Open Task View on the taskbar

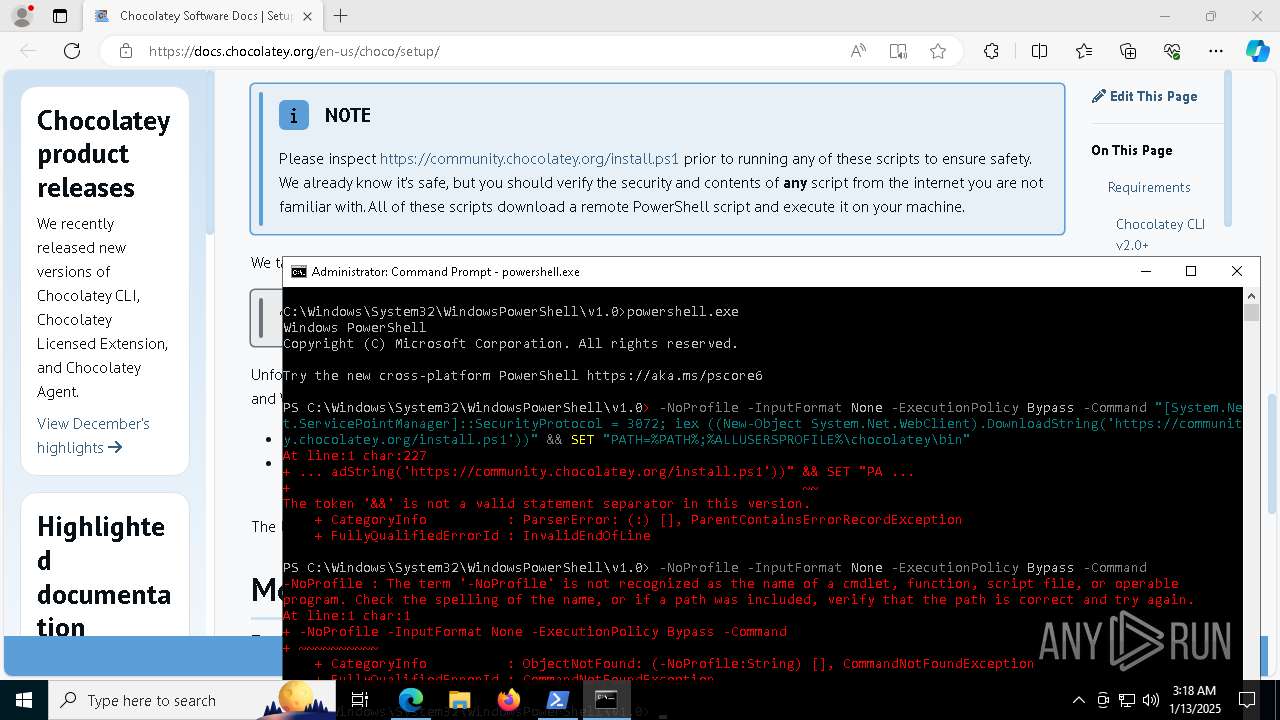coord(360,700)
